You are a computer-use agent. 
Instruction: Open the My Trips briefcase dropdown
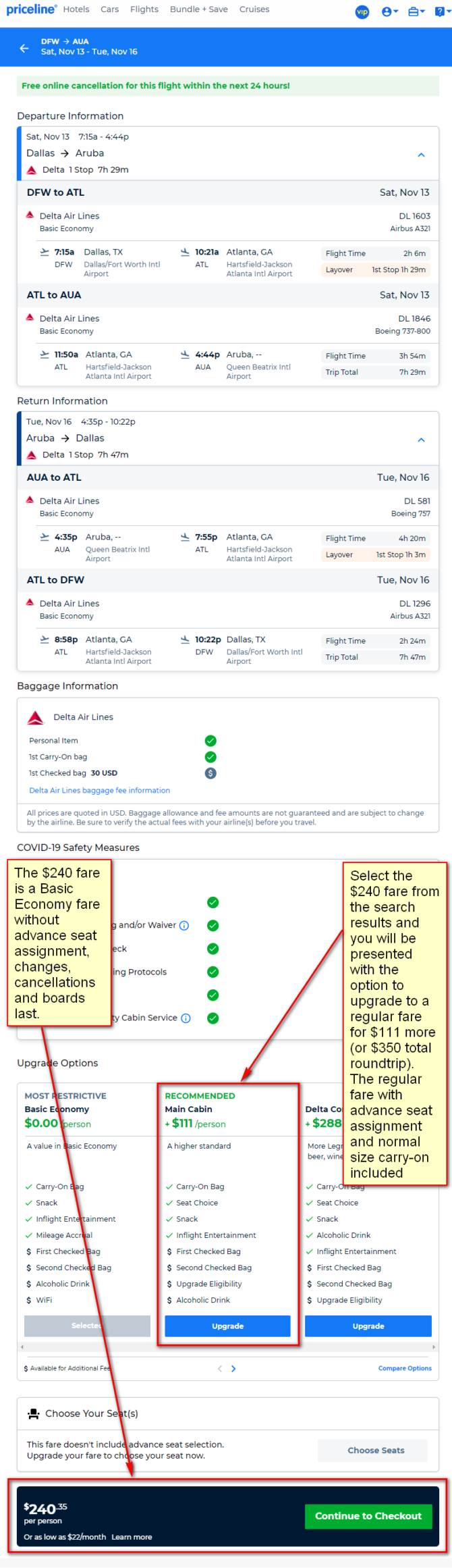pos(416,11)
